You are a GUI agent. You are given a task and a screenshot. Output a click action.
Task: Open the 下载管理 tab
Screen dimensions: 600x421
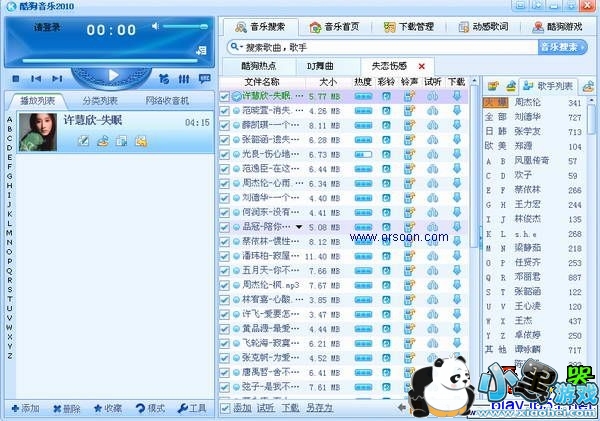[x=409, y=27]
